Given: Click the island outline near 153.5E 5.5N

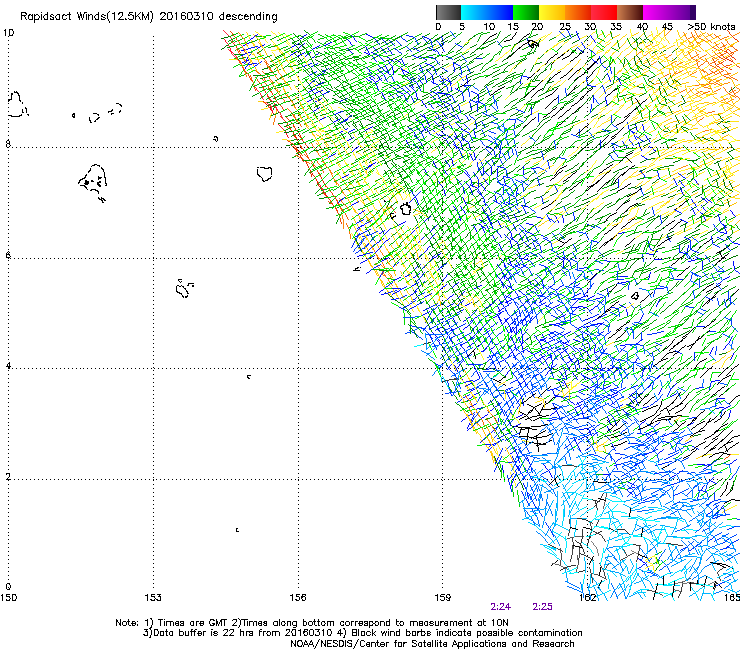Looking at the screenshot, I should [183, 288].
